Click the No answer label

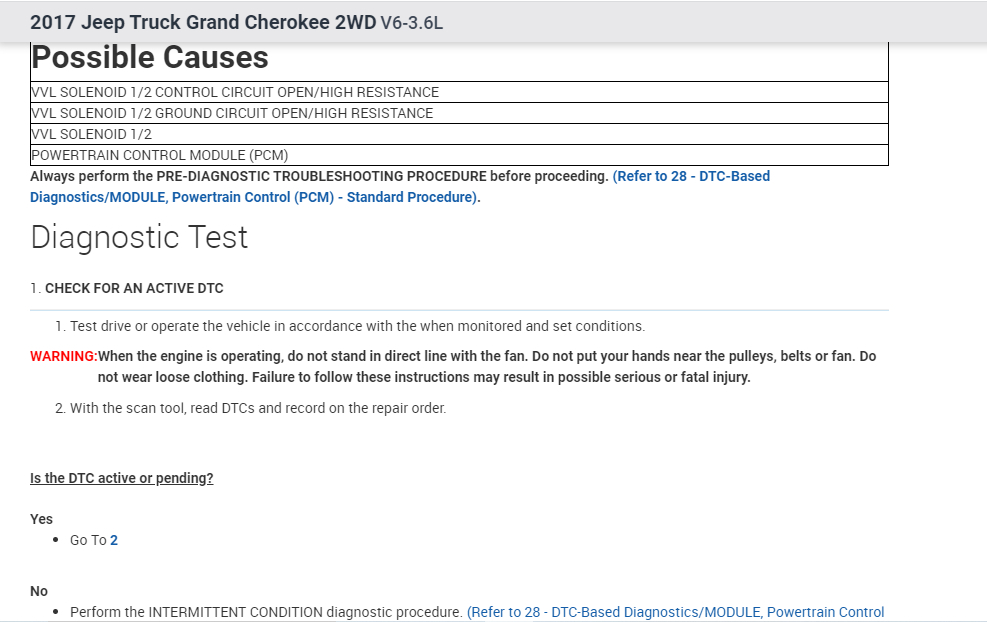(39, 591)
